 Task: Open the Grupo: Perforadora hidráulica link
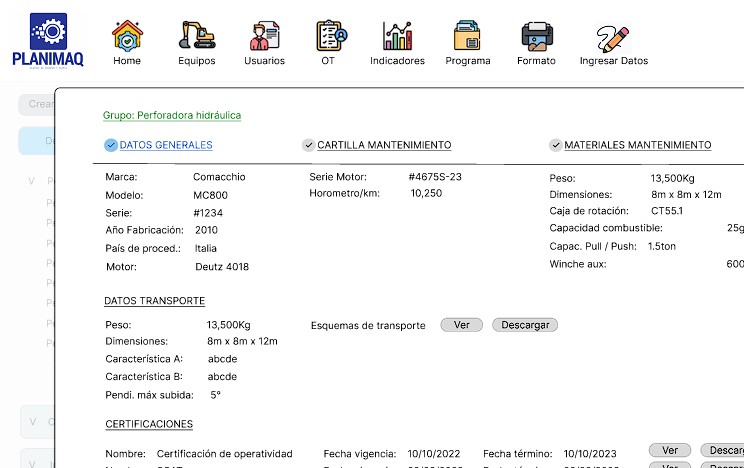tap(172, 115)
